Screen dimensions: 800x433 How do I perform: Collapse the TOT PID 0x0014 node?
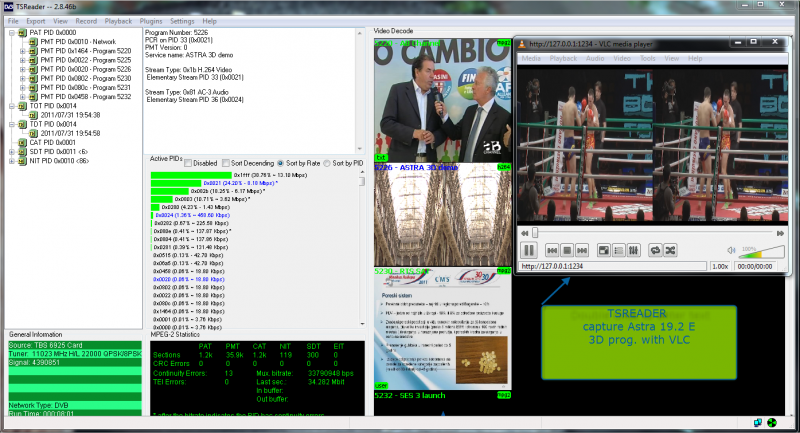point(12,106)
